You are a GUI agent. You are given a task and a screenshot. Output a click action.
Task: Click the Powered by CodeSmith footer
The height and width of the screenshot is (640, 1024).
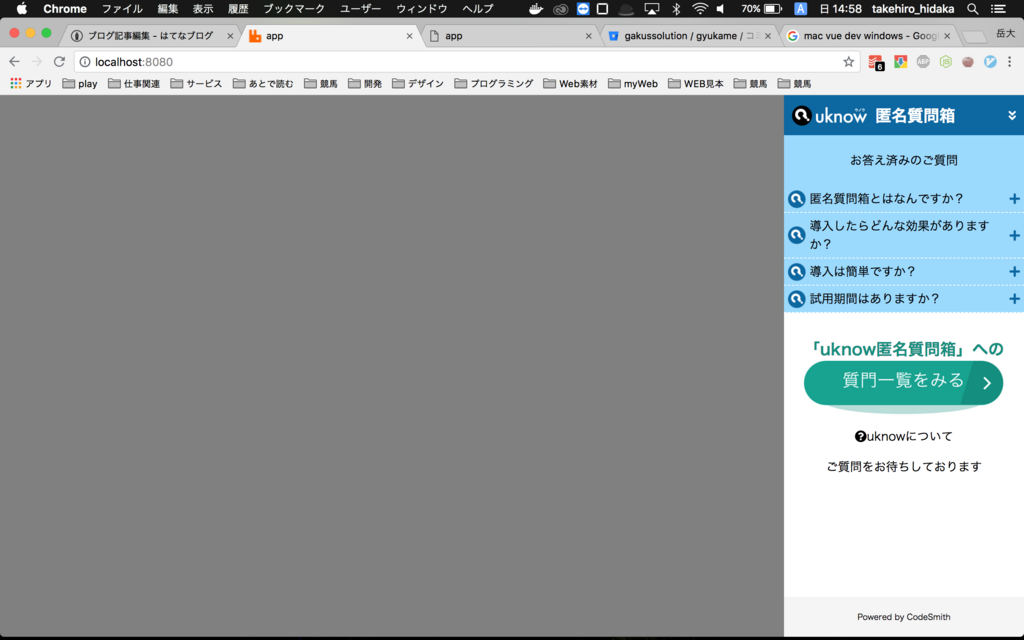(x=904, y=616)
